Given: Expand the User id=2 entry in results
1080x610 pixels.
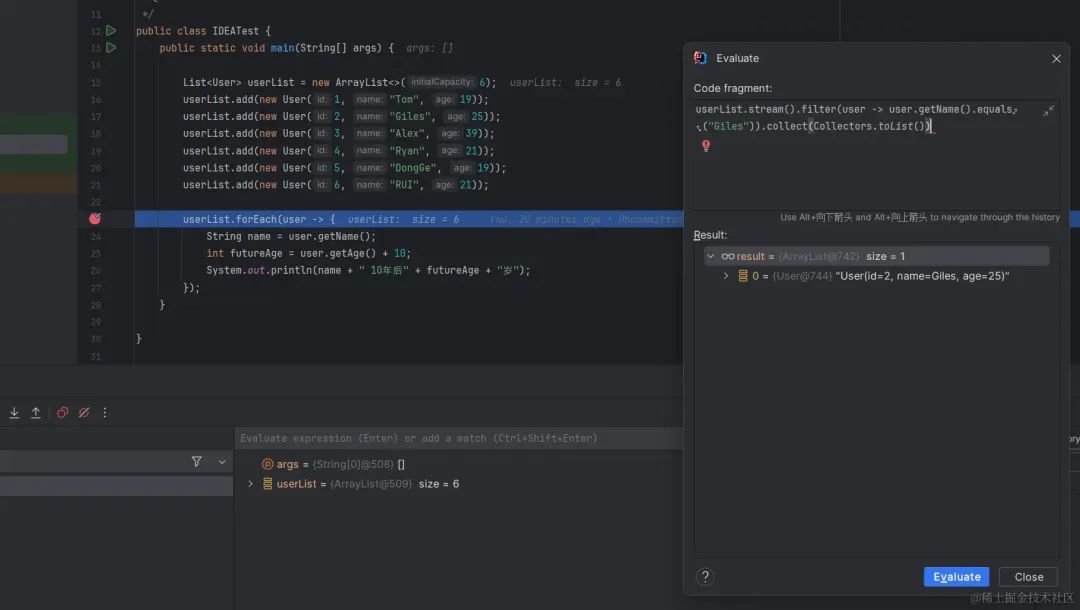Looking at the screenshot, I should coord(726,275).
